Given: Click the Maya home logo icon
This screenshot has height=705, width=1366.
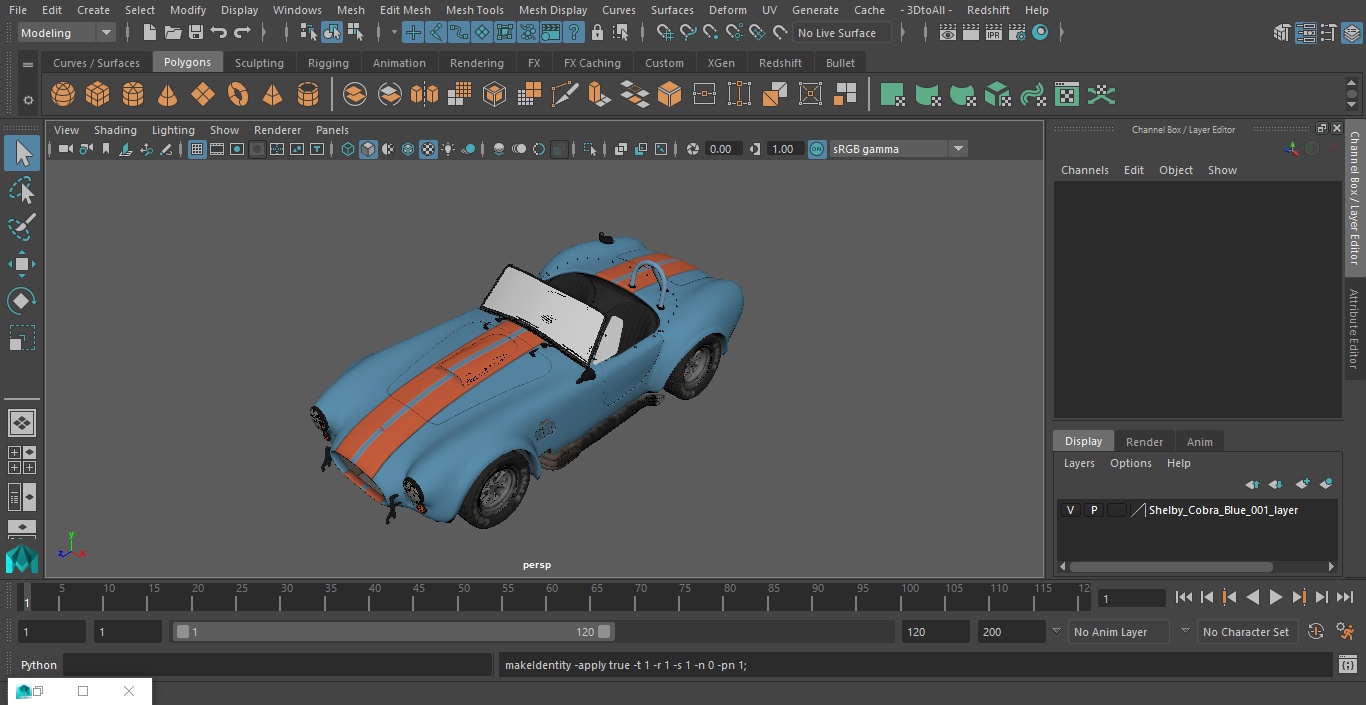Looking at the screenshot, I should pos(22,558).
